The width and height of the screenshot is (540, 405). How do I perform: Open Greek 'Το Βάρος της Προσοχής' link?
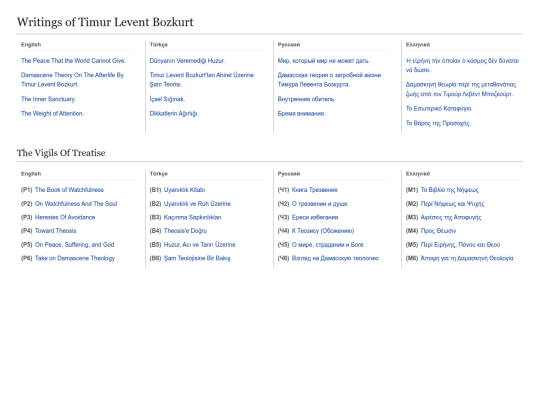tap(438, 123)
